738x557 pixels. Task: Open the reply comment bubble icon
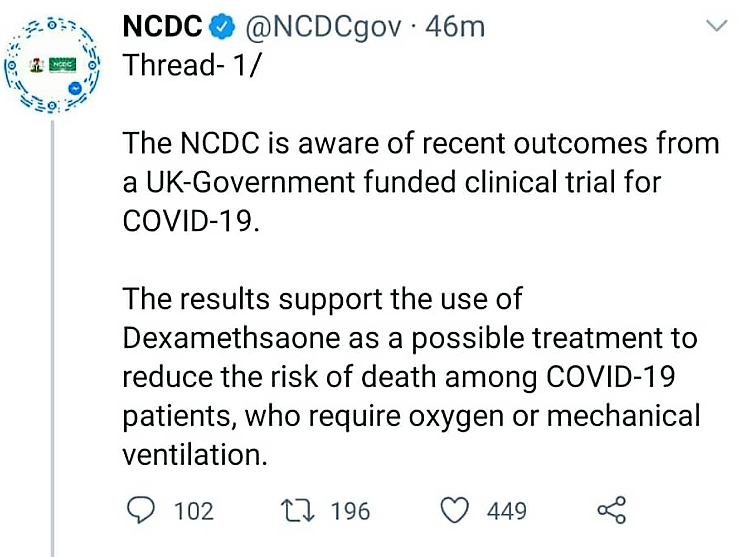(140, 510)
